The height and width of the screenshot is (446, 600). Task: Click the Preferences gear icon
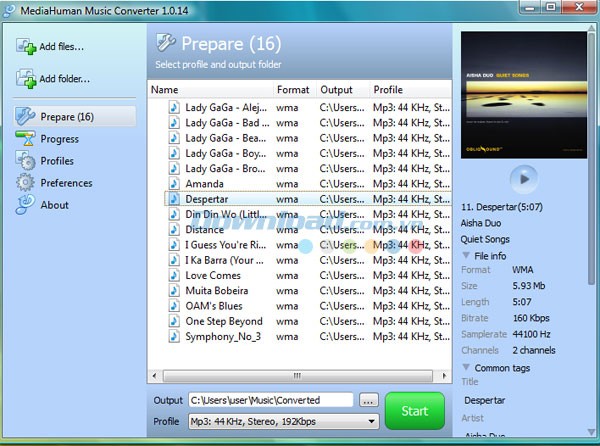pyautogui.click(x=25, y=182)
